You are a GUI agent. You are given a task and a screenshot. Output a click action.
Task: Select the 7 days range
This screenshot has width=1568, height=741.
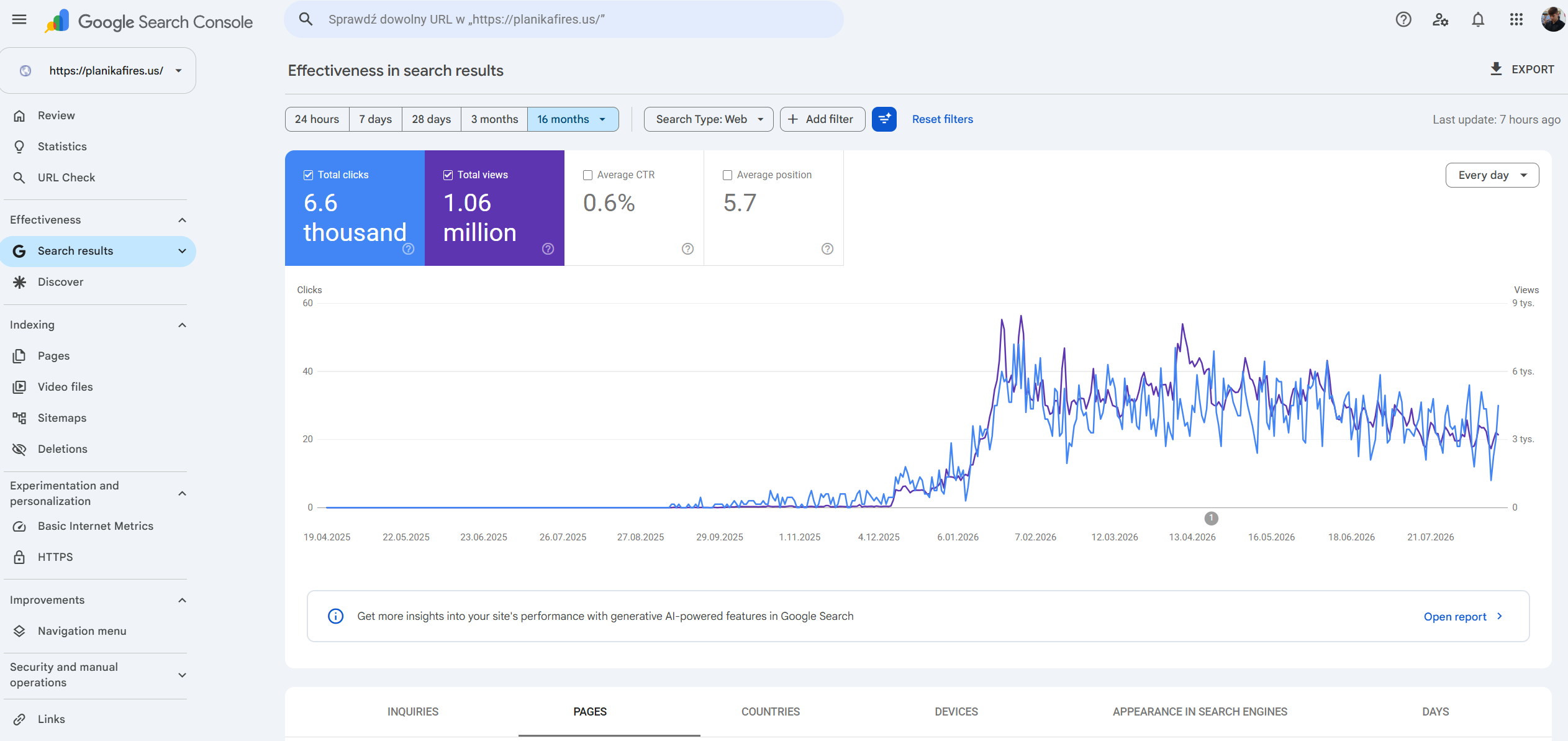click(x=376, y=119)
